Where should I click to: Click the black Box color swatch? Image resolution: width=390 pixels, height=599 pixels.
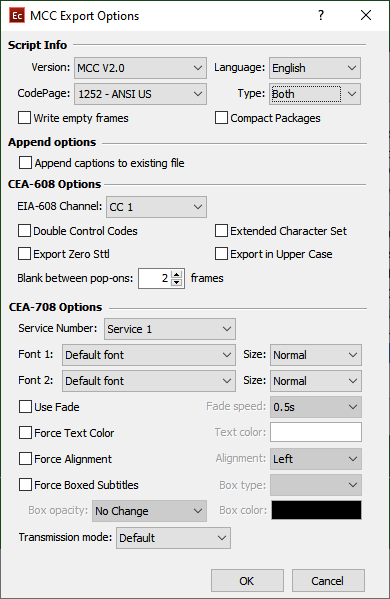point(316,510)
